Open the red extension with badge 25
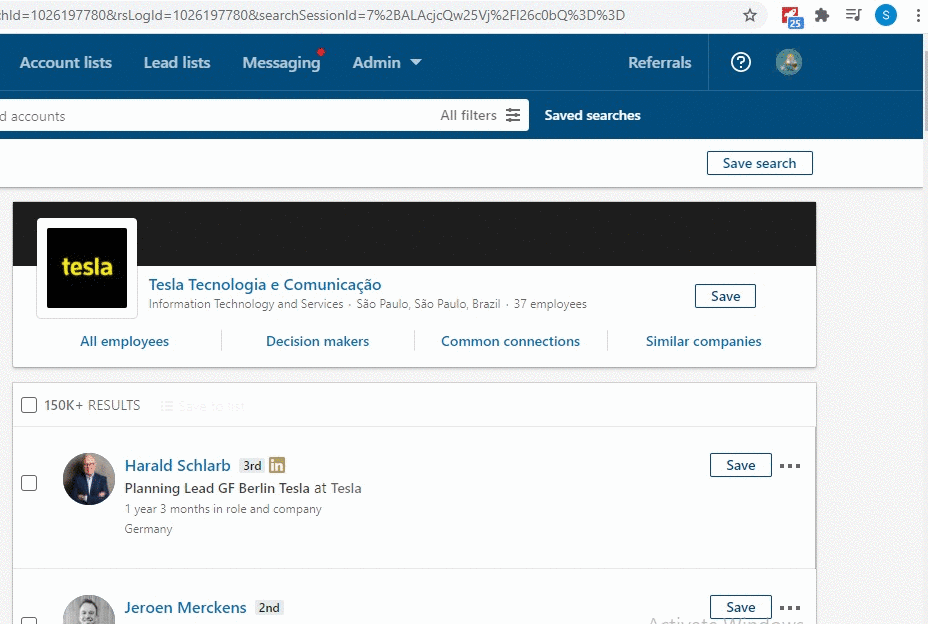Image resolution: width=928 pixels, height=624 pixels. (791, 17)
